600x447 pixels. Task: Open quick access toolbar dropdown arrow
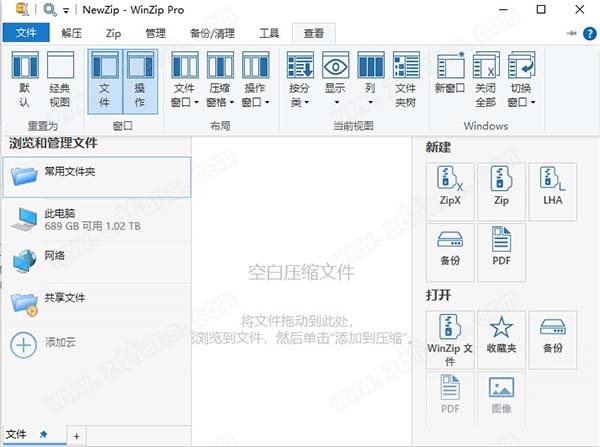tap(66, 11)
